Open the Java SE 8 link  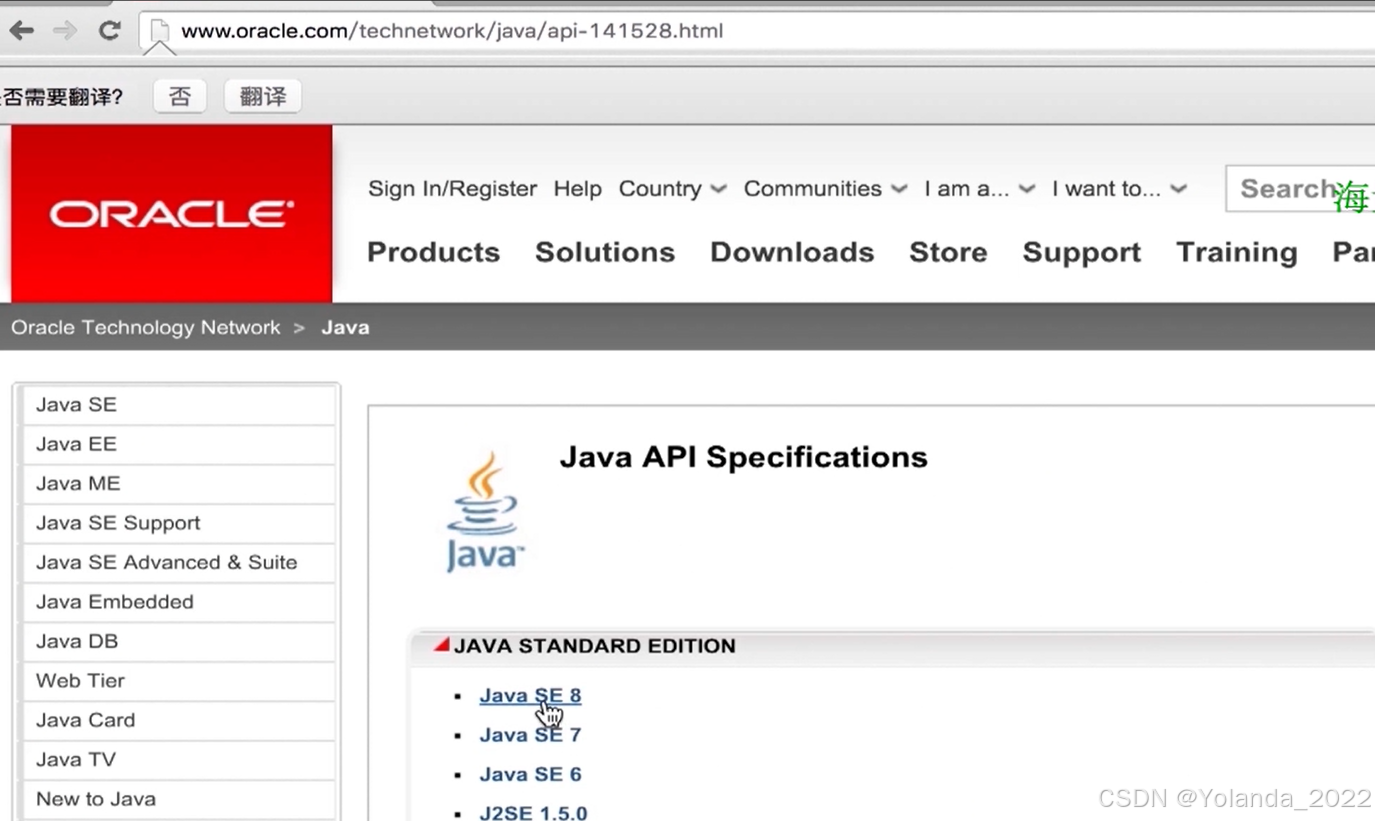[530, 695]
